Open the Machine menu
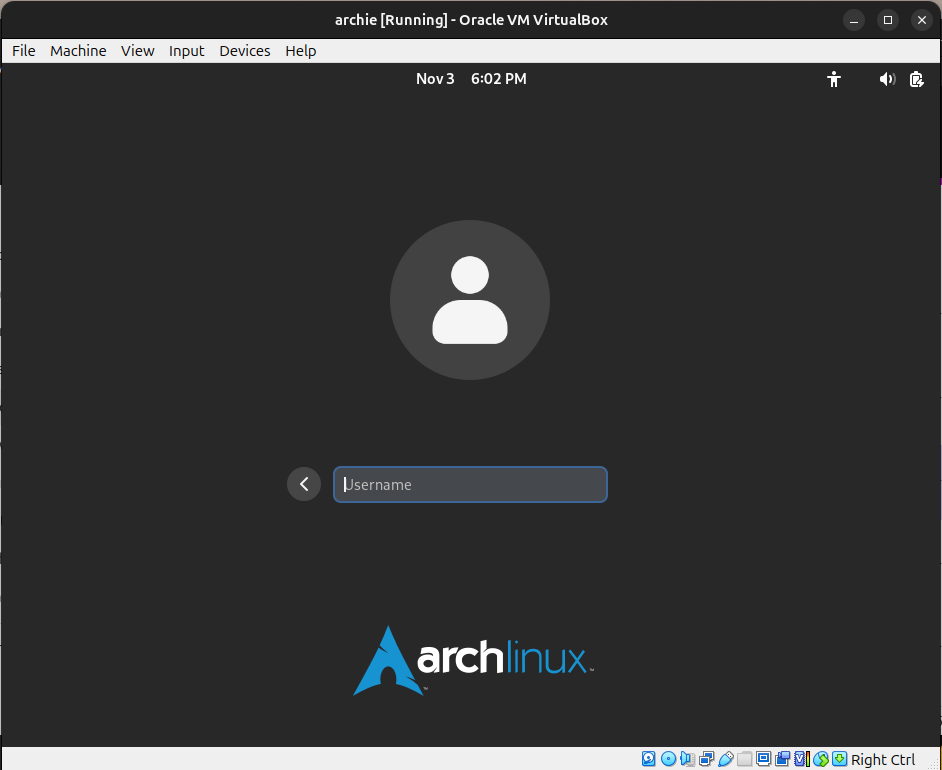The height and width of the screenshot is (770, 942). coord(78,51)
